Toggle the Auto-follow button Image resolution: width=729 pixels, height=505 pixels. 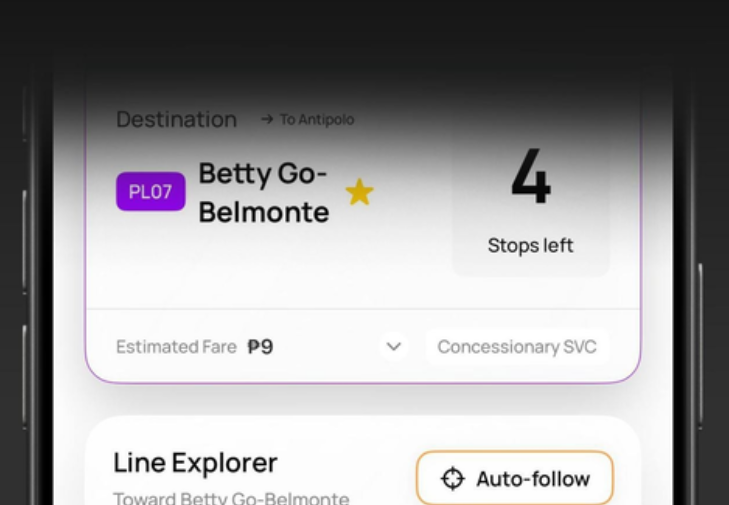pos(515,479)
